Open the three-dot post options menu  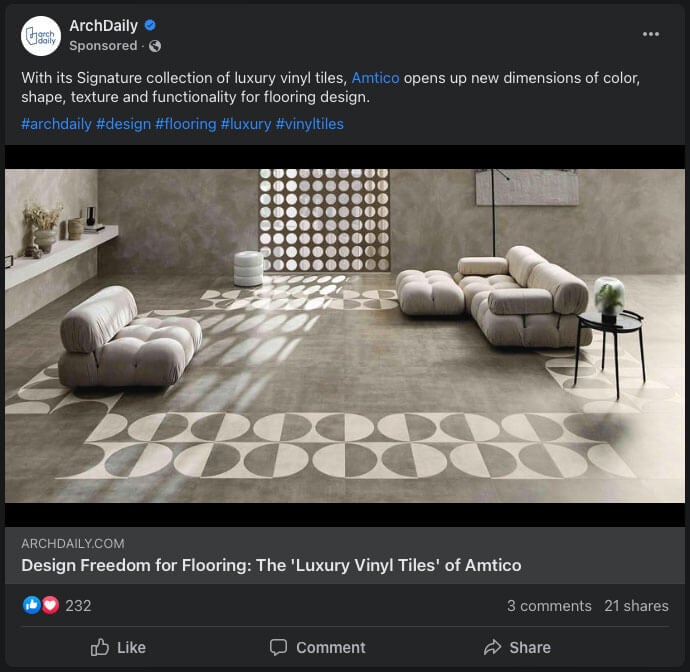pos(651,34)
